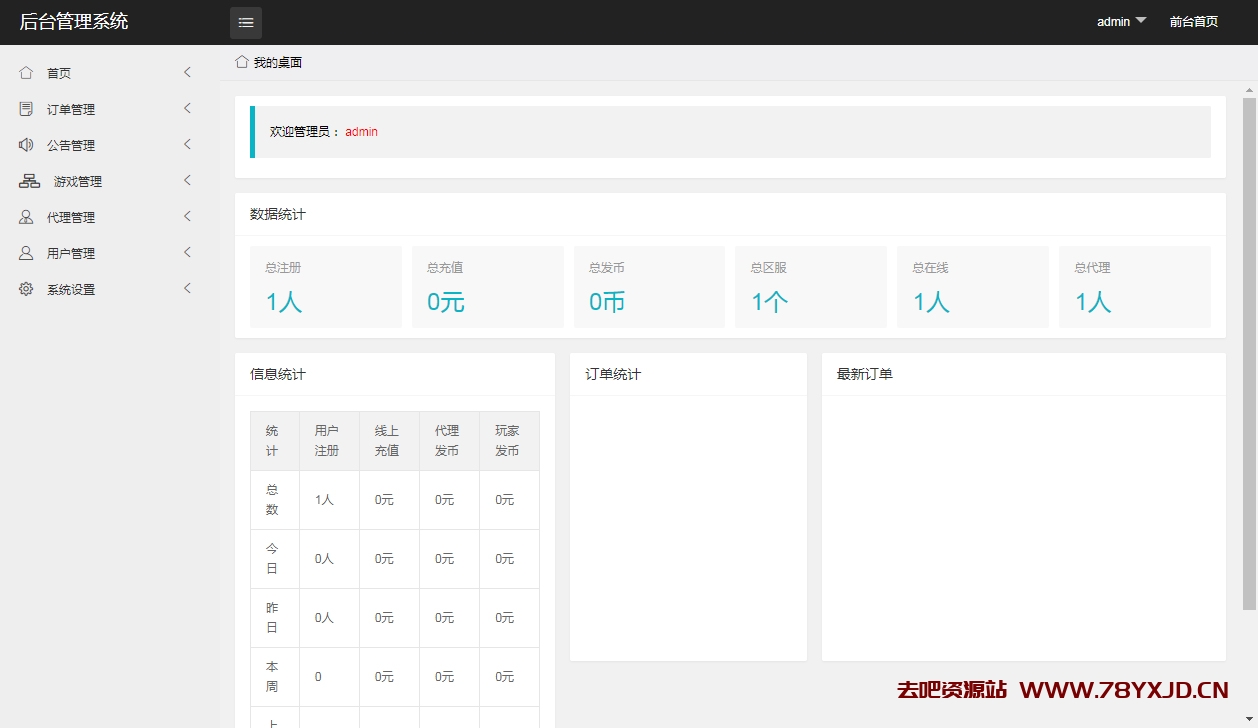
Task: Click the 欢迎管理员 welcome text
Action: 304,132
